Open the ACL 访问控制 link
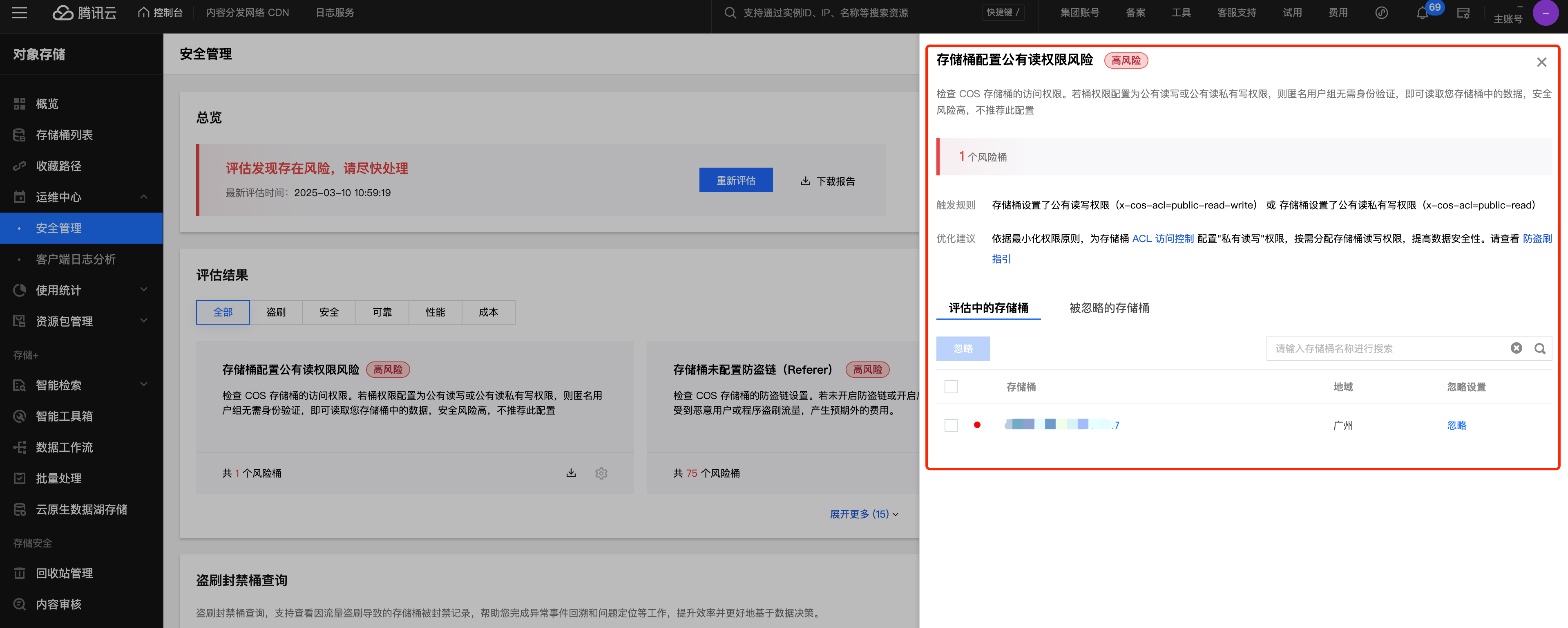This screenshot has width=1568, height=628. tap(1163, 238)
